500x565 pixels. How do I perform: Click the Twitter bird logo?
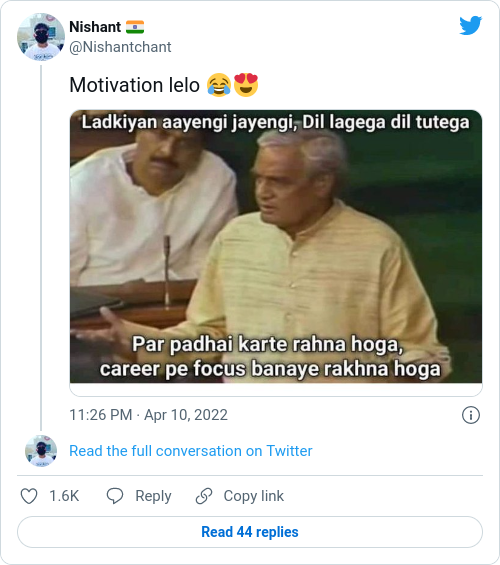470,25
